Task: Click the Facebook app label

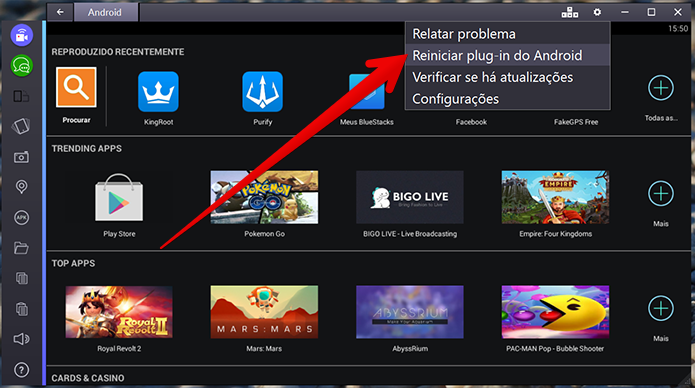Action: pos(471,122)
